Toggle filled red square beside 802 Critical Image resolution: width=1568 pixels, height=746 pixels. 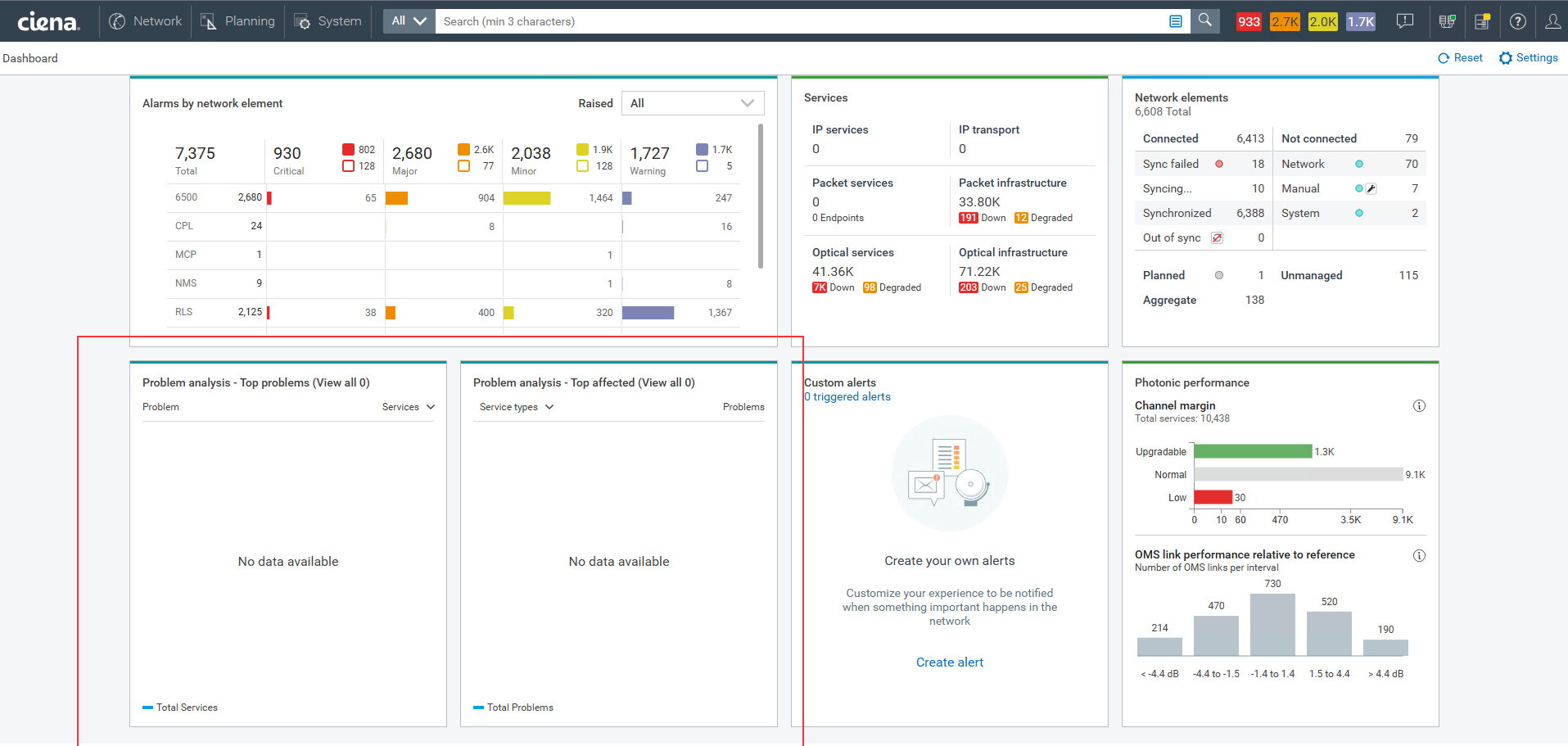[x=348, y=149]
